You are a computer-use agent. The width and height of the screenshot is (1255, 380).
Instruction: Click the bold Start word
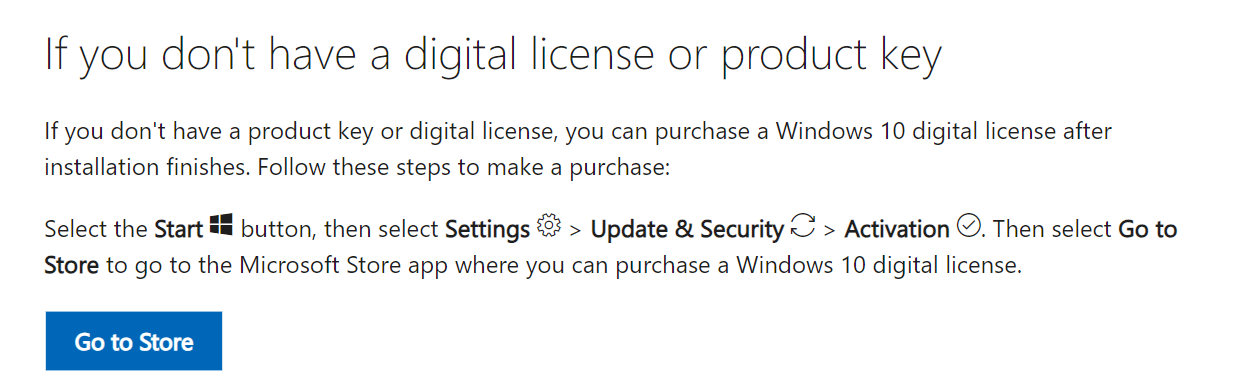179,229
